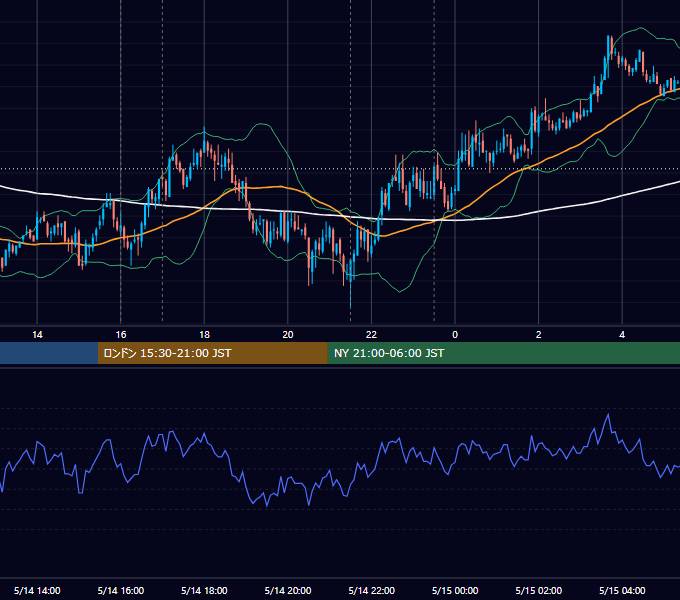
Task: Click the 5/14 18:00 time label
Action: click(204, 590)
